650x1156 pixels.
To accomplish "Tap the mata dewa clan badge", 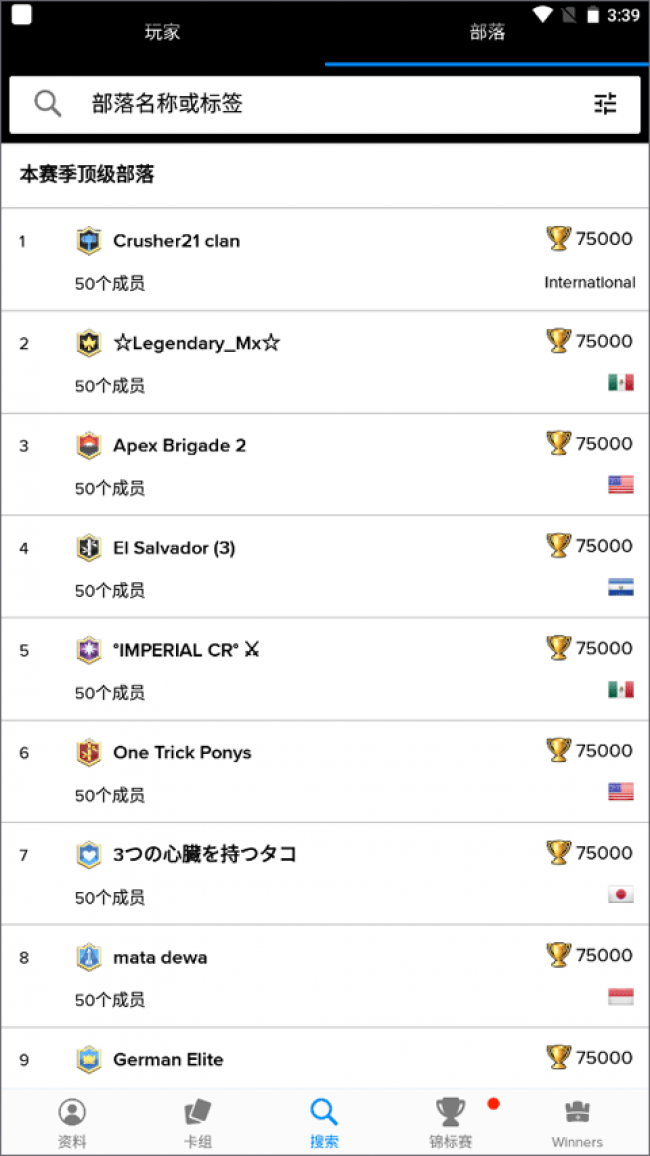I will click(89, 957).
